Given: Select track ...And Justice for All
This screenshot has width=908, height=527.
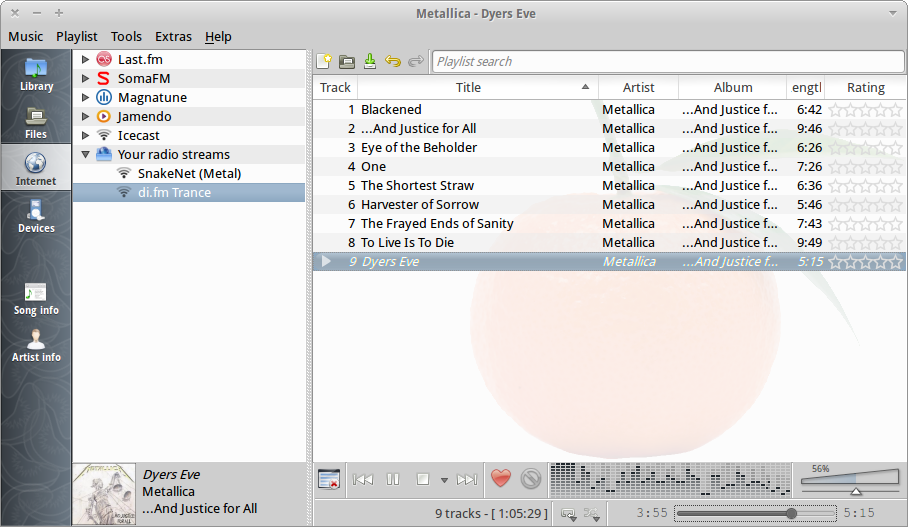Looking at the screenshot, I should 609,129.
